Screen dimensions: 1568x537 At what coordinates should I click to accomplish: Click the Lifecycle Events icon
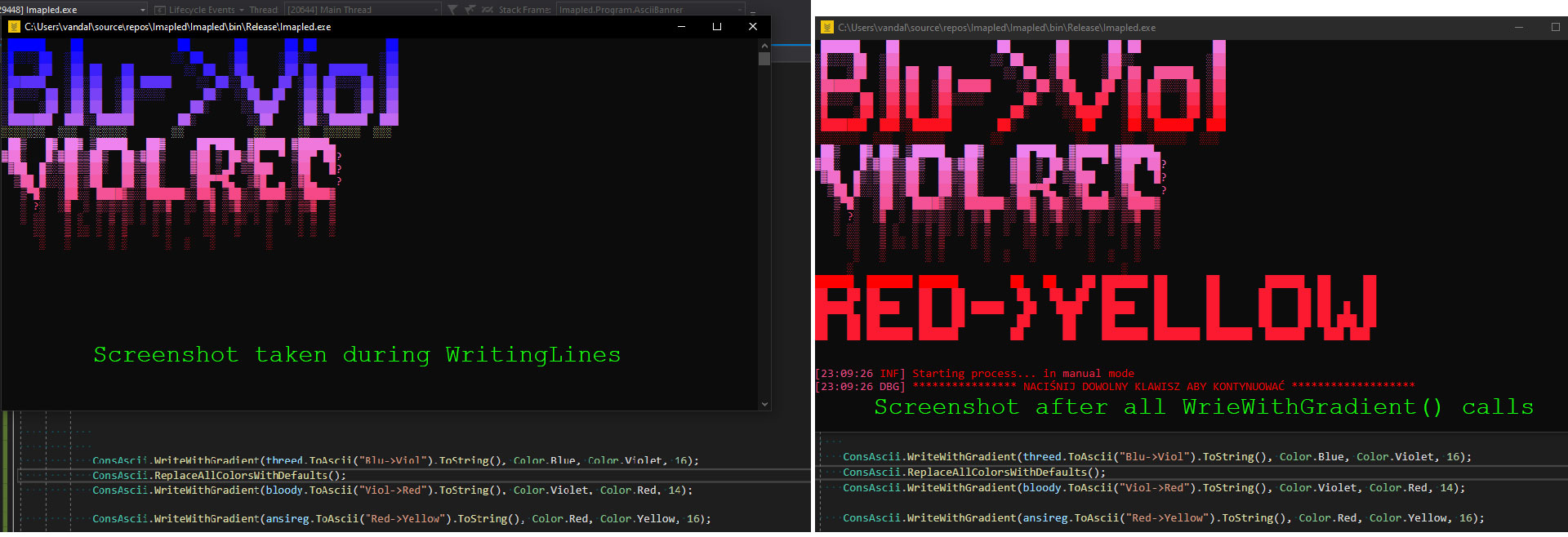coord(159,10)
